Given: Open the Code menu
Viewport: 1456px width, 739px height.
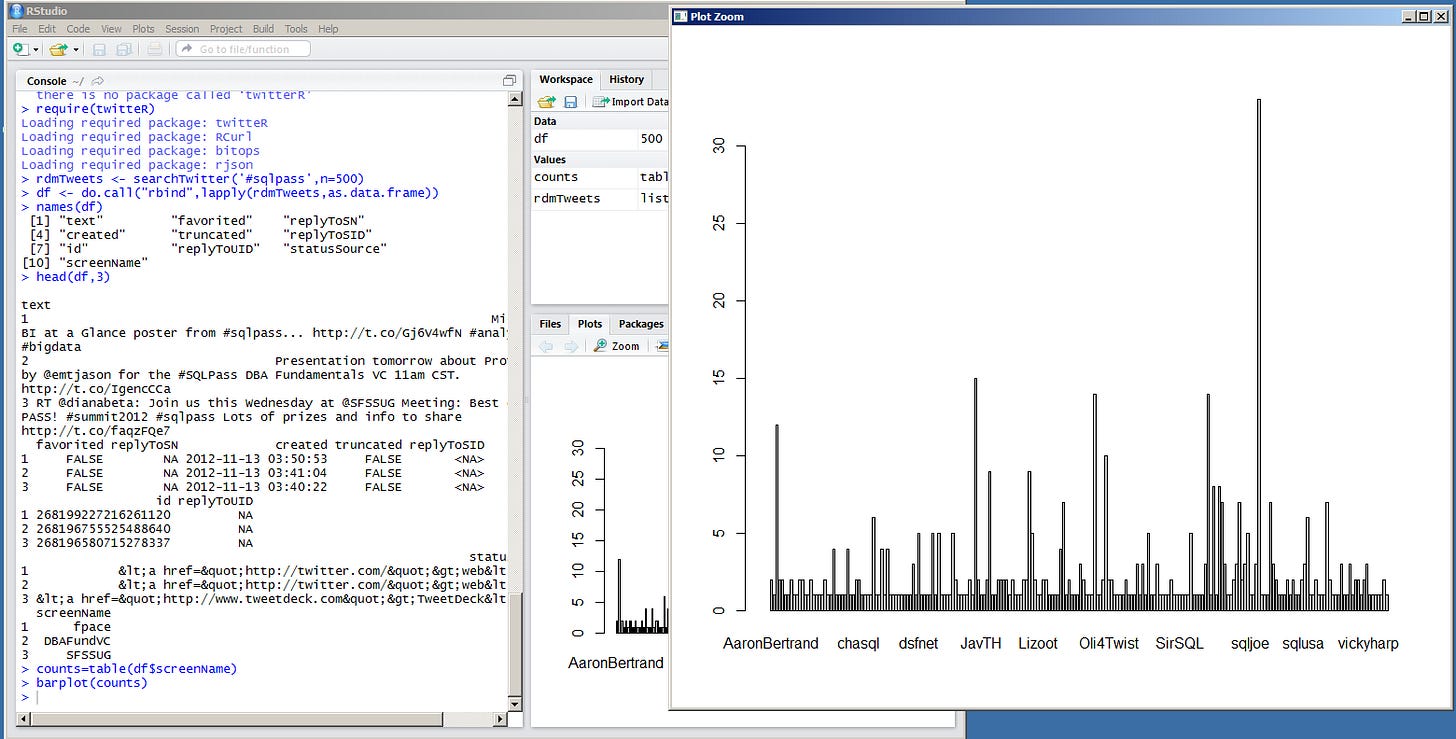Looking at the screenshot, I should [78, 29].
